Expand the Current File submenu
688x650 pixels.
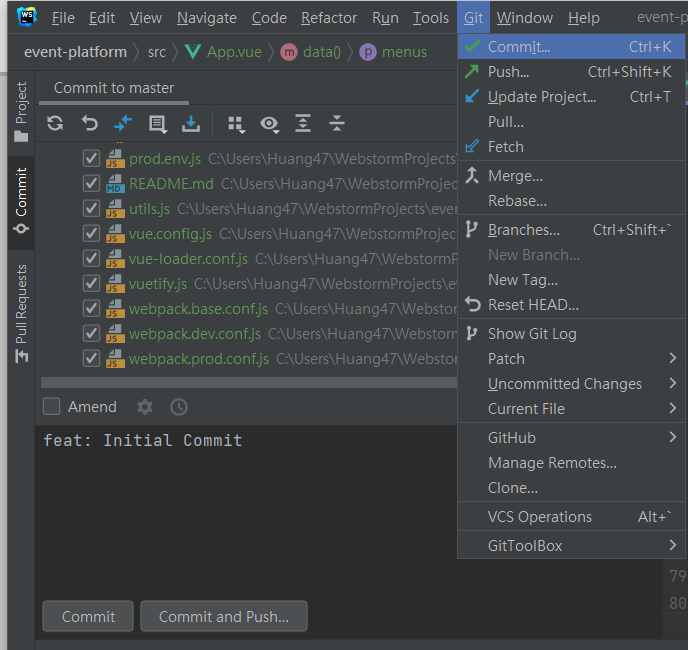[571, 409]
